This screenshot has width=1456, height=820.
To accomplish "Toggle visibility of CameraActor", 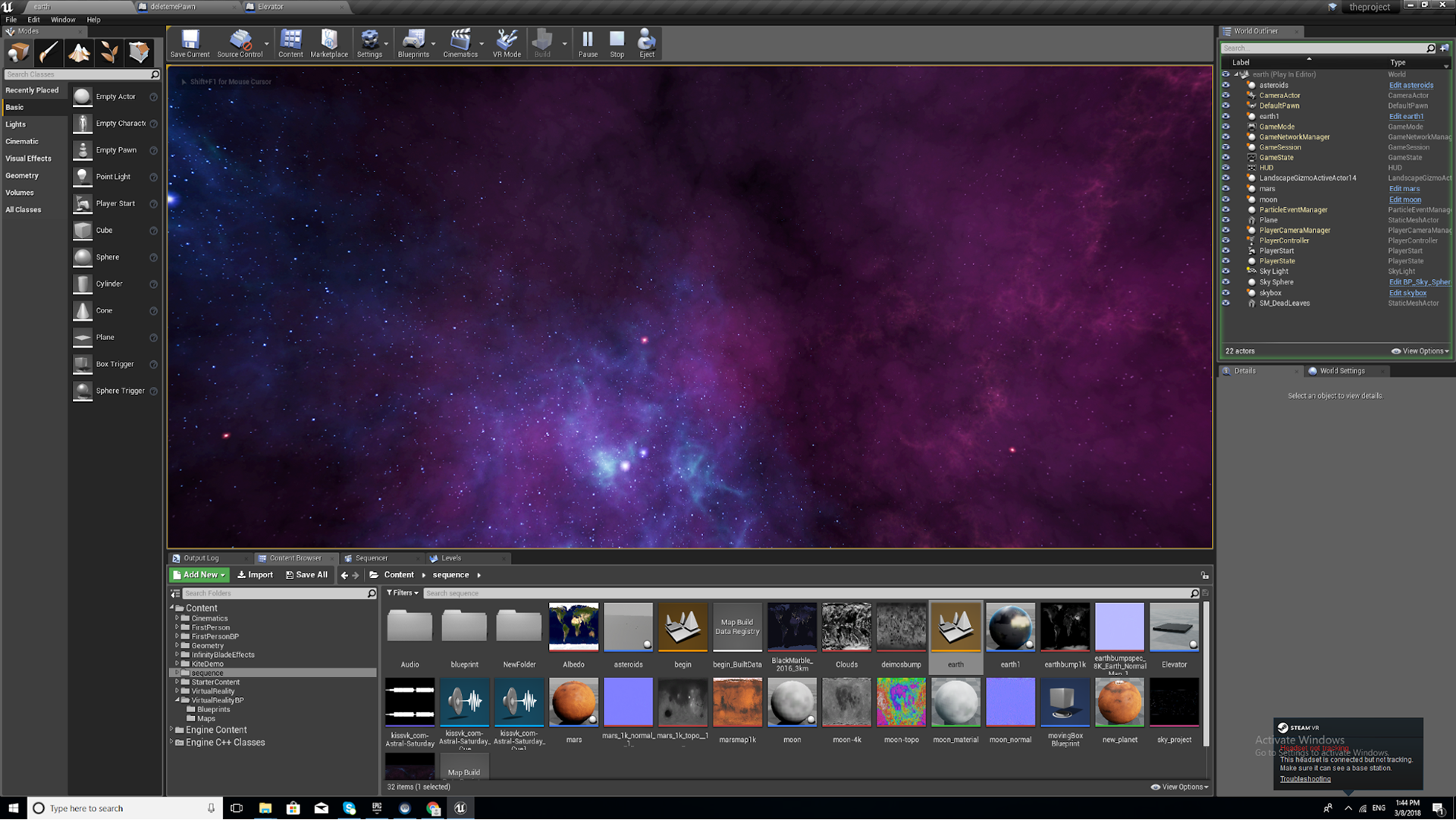I will 1225,96.
